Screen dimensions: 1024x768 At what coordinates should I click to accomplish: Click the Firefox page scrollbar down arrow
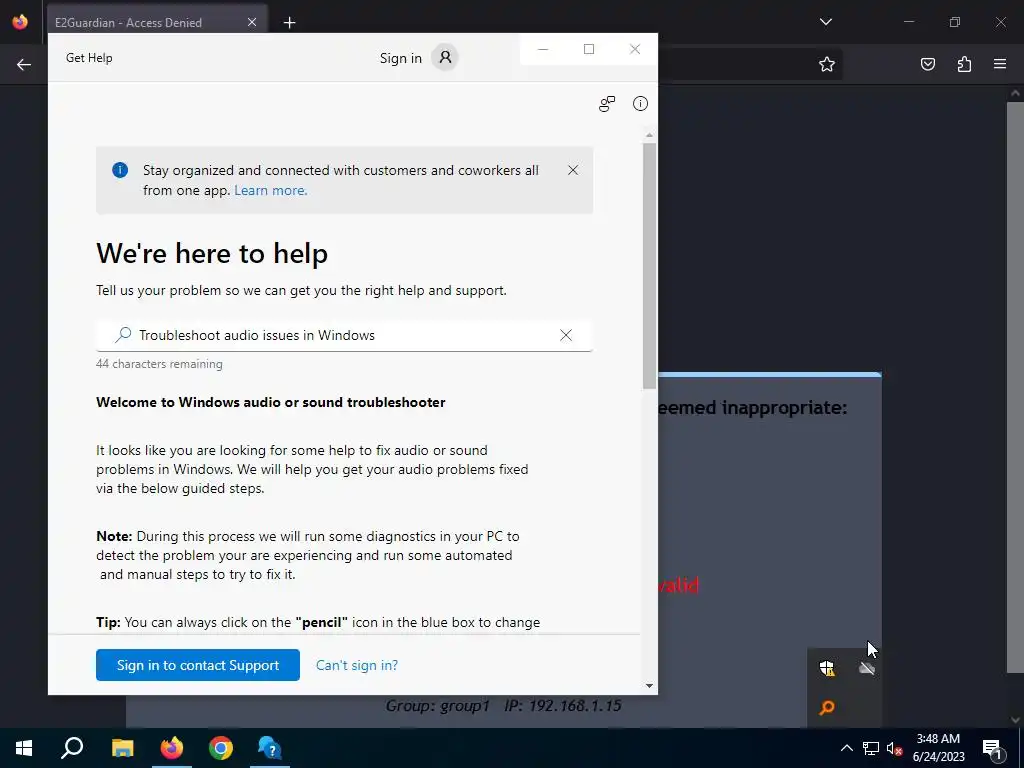1016,720
